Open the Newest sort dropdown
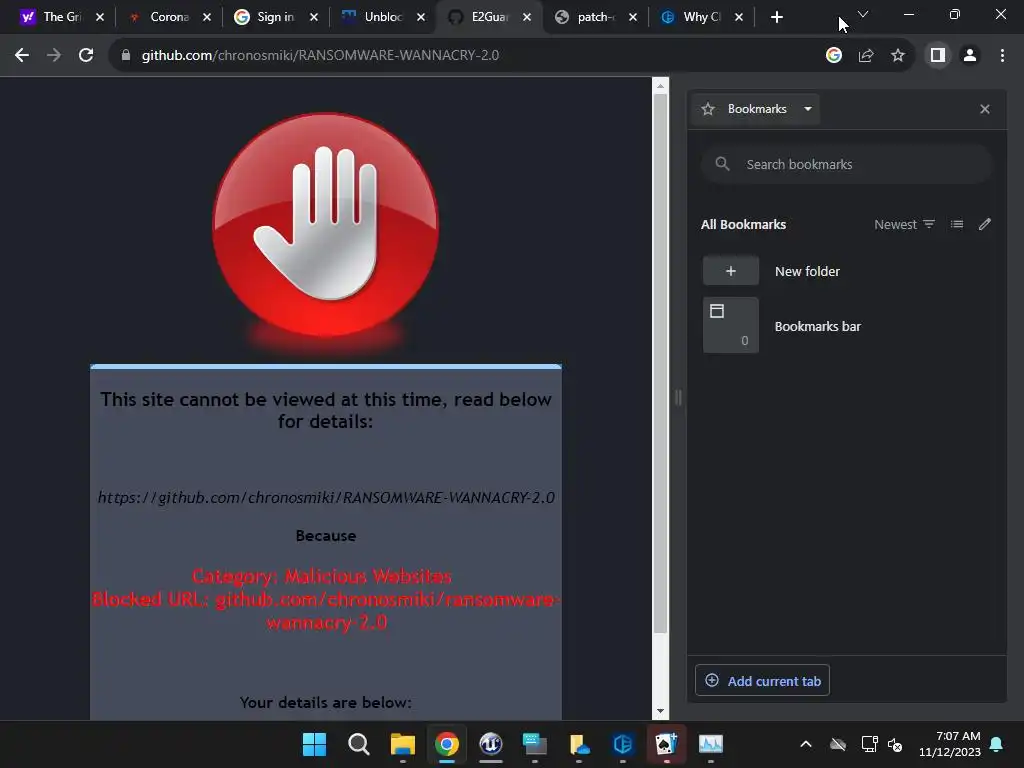The height and width of the screenshot is (768, 1024). coord(904,224)
